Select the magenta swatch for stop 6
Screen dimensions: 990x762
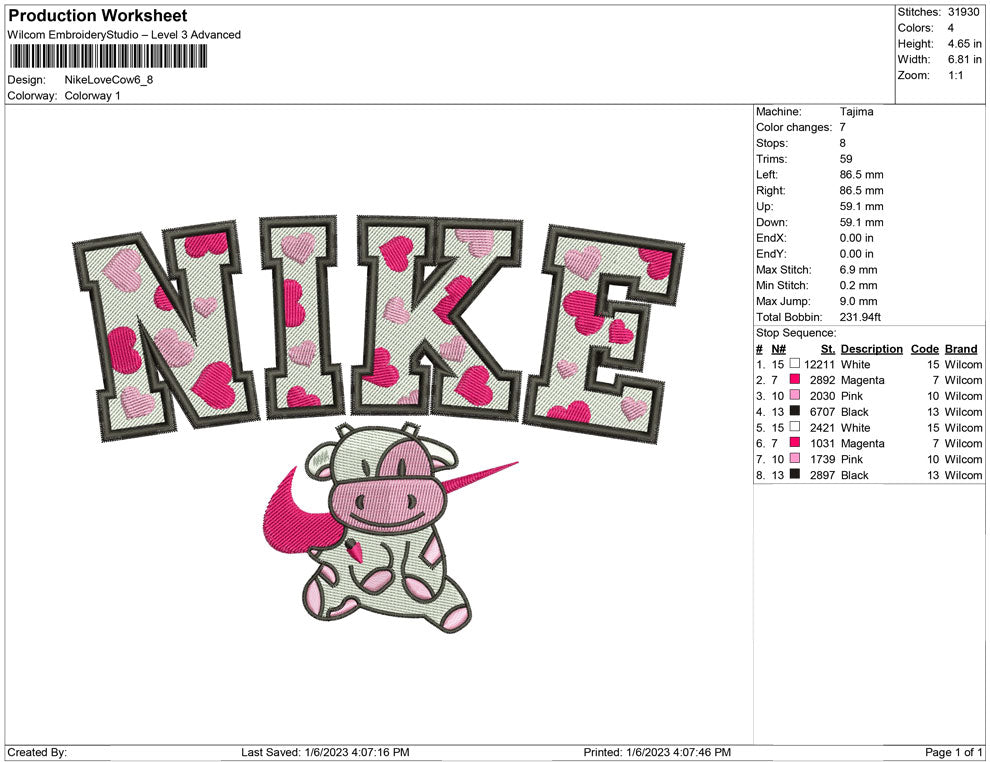click(793, 443)
